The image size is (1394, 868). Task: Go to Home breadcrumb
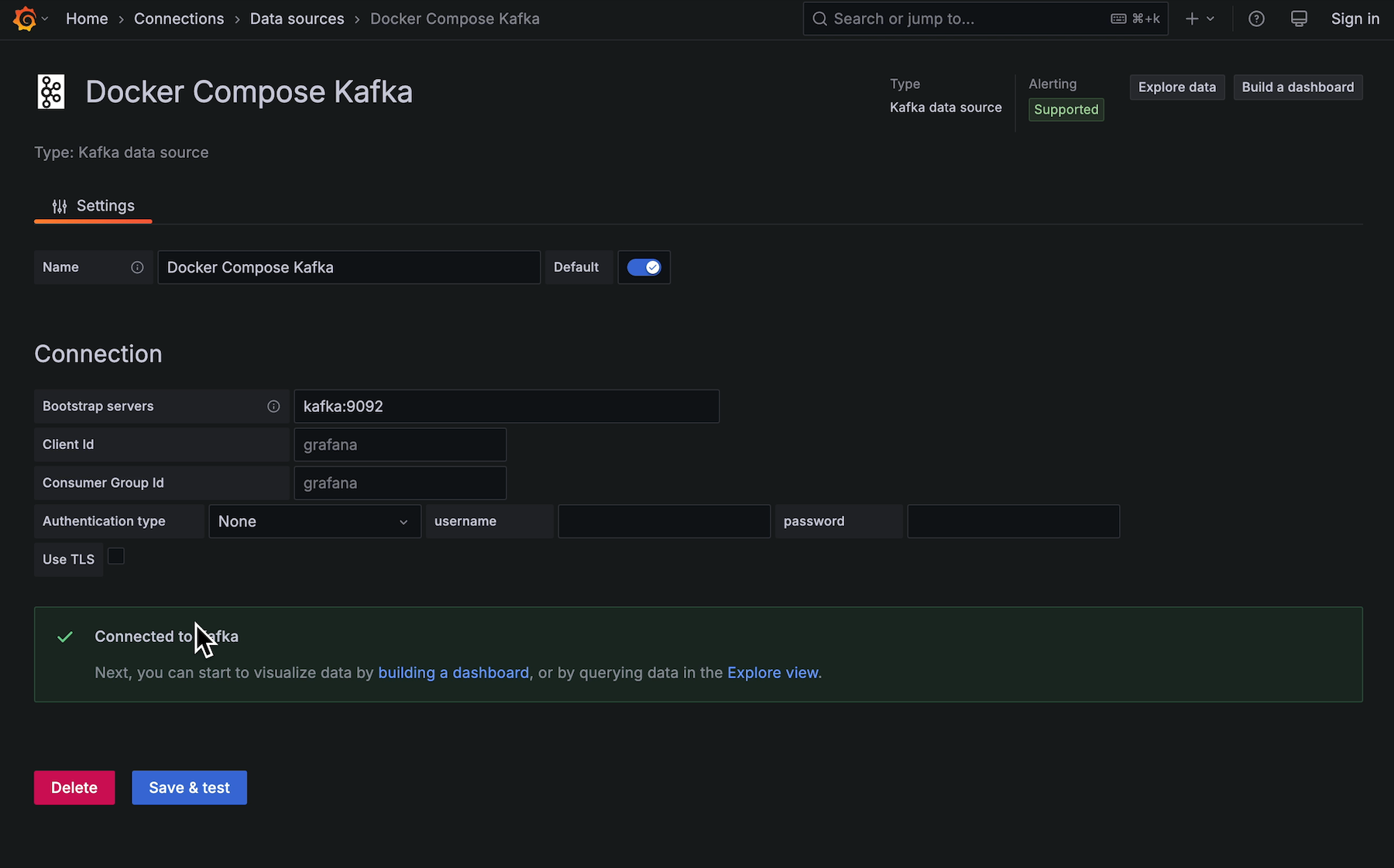[87, 19]
